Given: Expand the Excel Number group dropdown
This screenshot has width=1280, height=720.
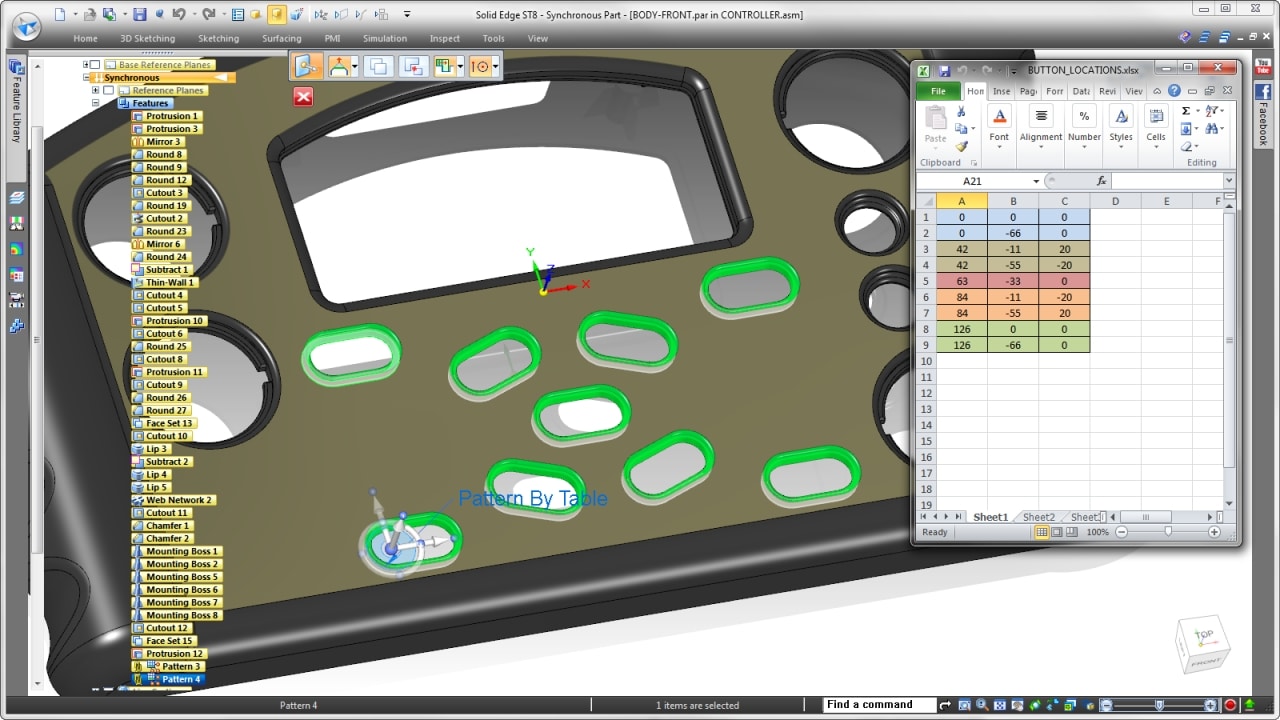Looking at the screenshot, I should click(x=1084, y=147).
